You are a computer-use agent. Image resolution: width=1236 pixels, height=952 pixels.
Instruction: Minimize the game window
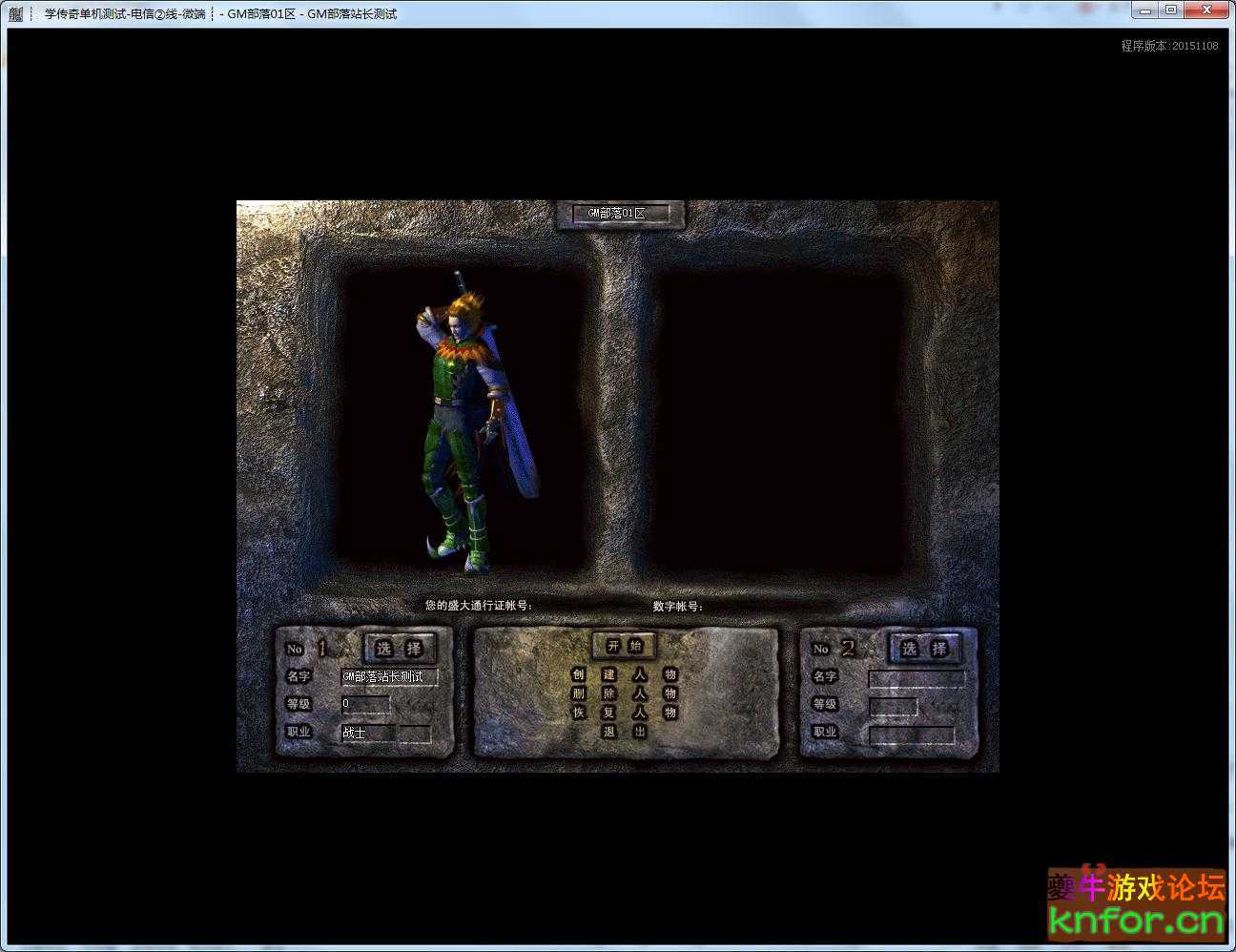coord(1147,10)
